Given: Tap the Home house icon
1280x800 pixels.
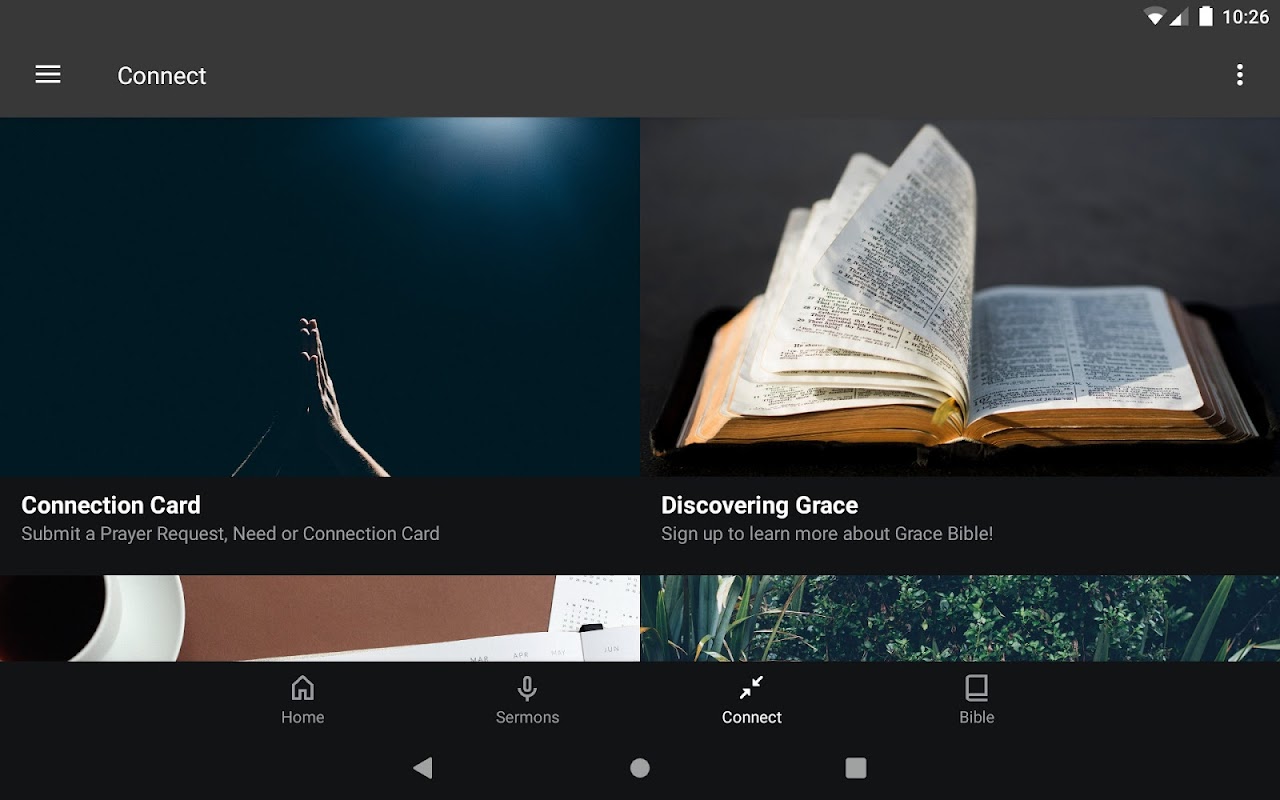Looking at the screenshot, I should click(302, 688).
